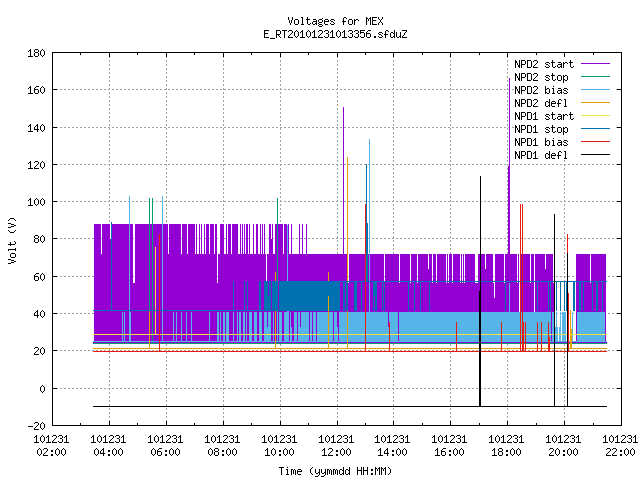
Task: Click the -20 y-axis tick label
Action: (36, 426)
